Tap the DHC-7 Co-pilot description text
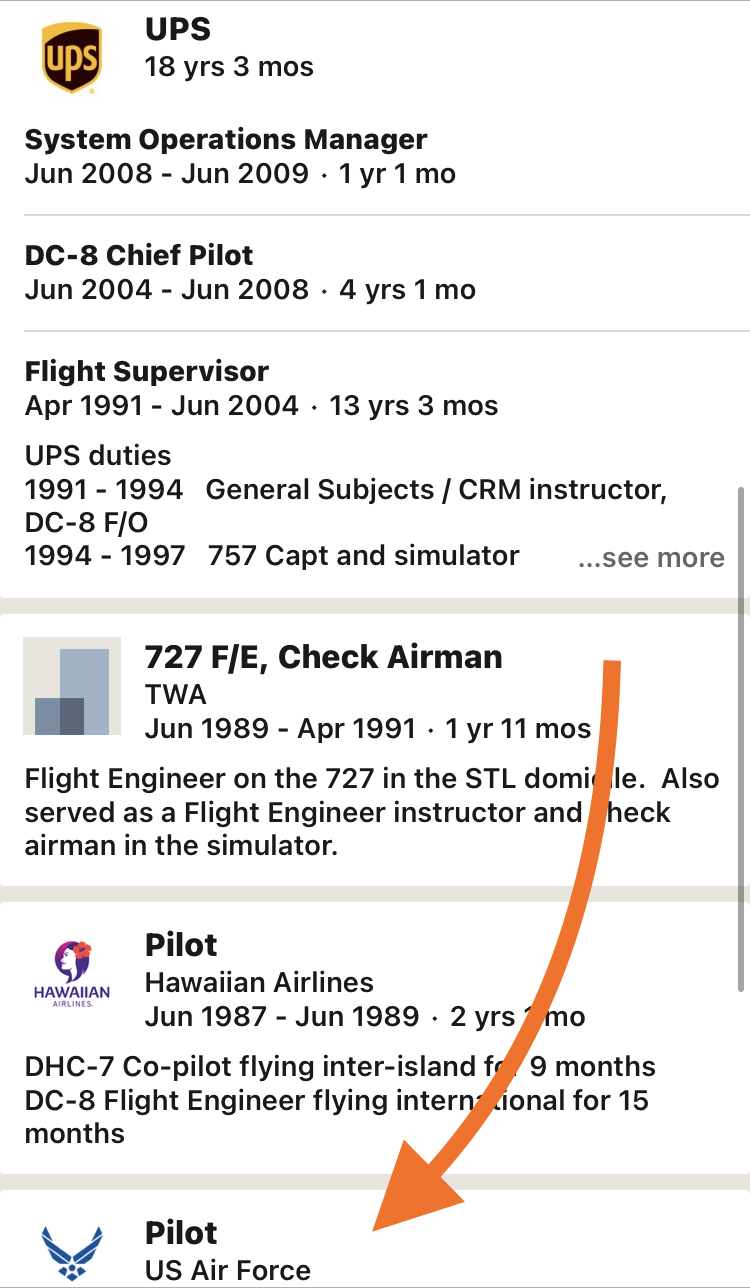 coord(340,1100)
